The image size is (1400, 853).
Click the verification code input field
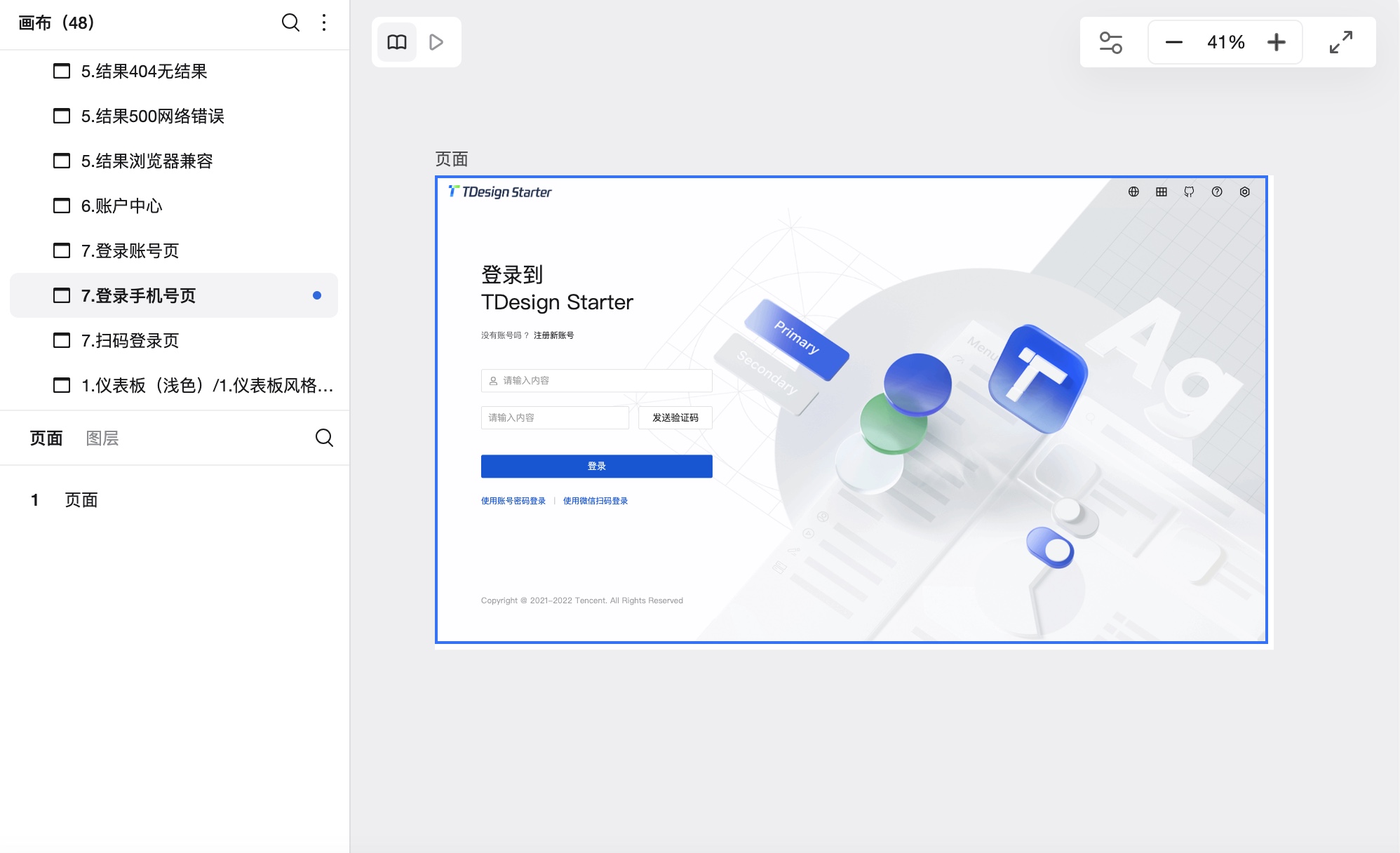pos(555,417)
